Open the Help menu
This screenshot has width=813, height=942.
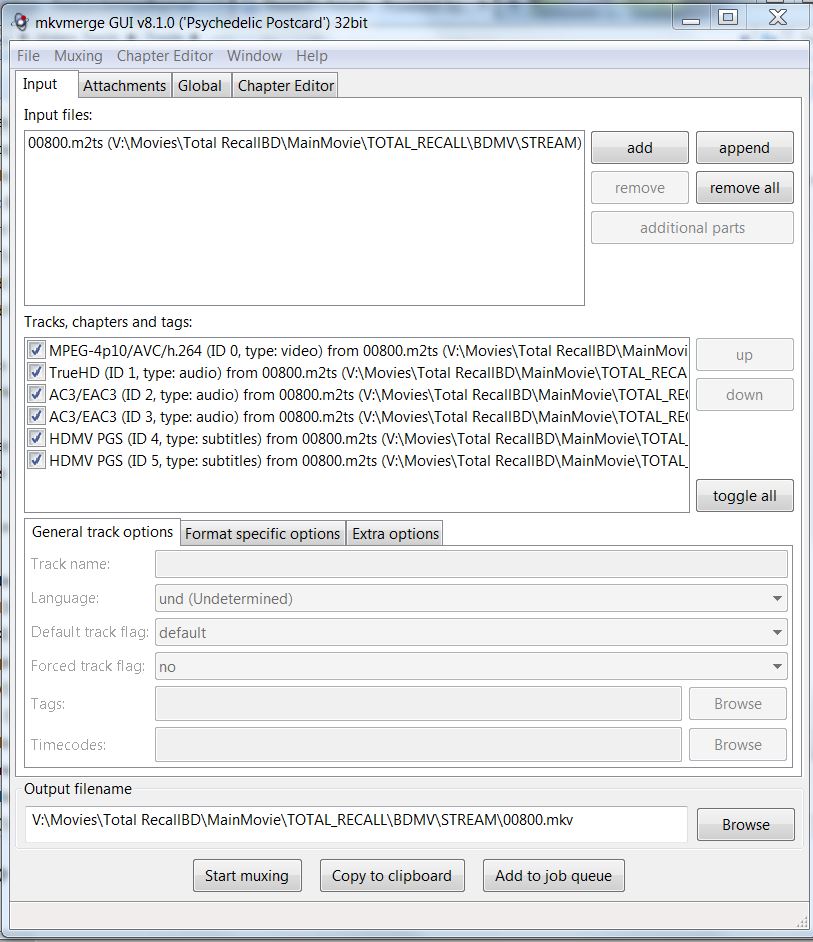(312, 56)
